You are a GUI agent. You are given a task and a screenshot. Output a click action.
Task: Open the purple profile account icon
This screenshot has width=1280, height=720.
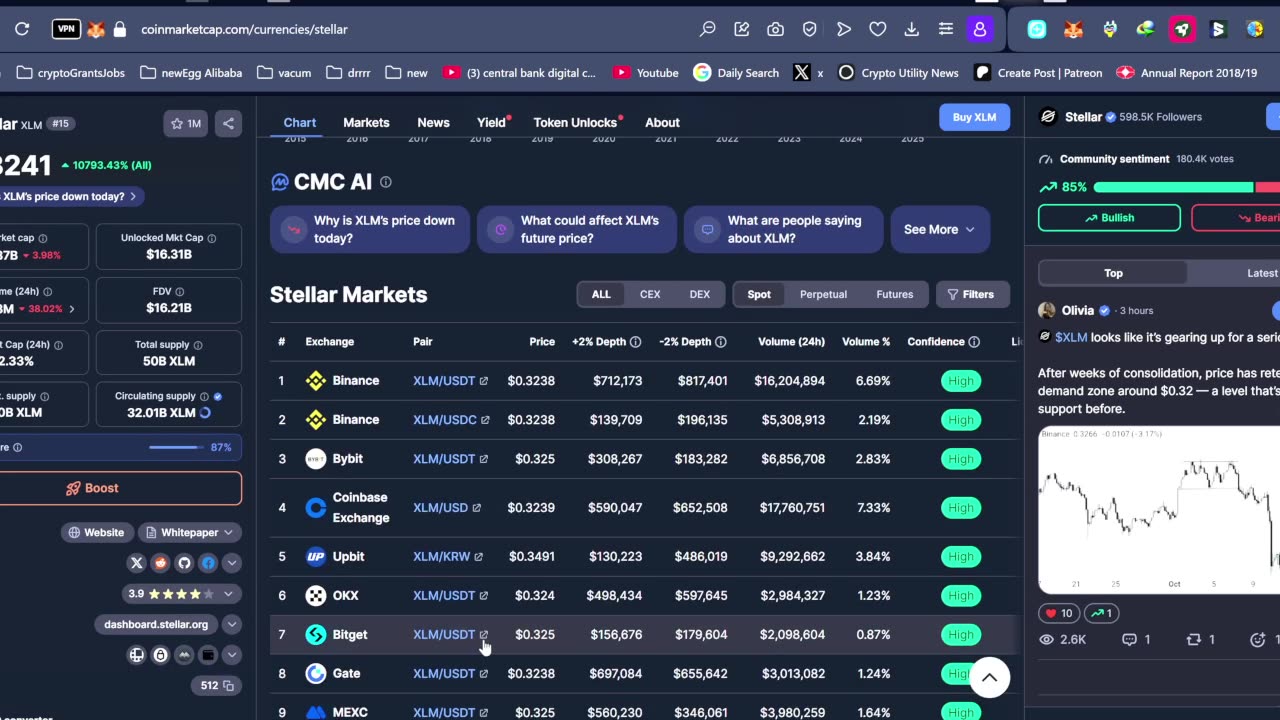click(980, 29)
